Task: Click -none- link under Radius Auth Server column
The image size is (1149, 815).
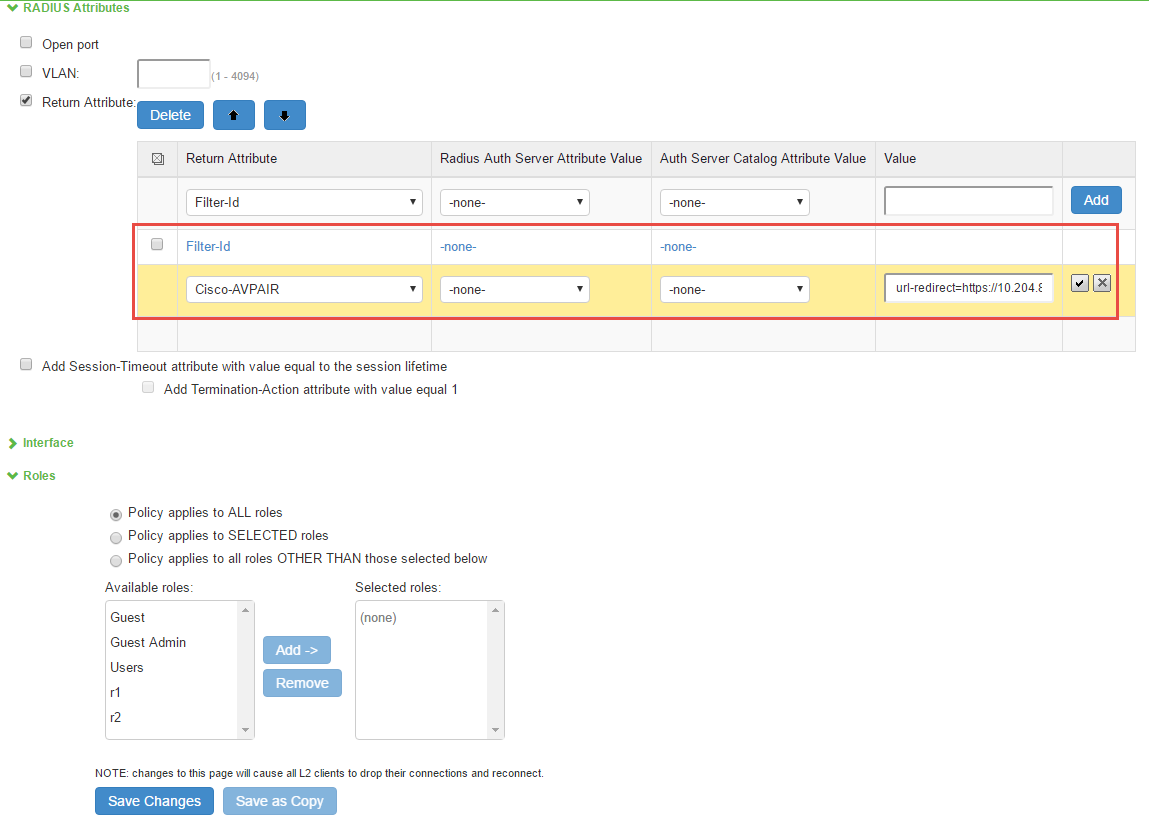Action: (x=458, y=247)
